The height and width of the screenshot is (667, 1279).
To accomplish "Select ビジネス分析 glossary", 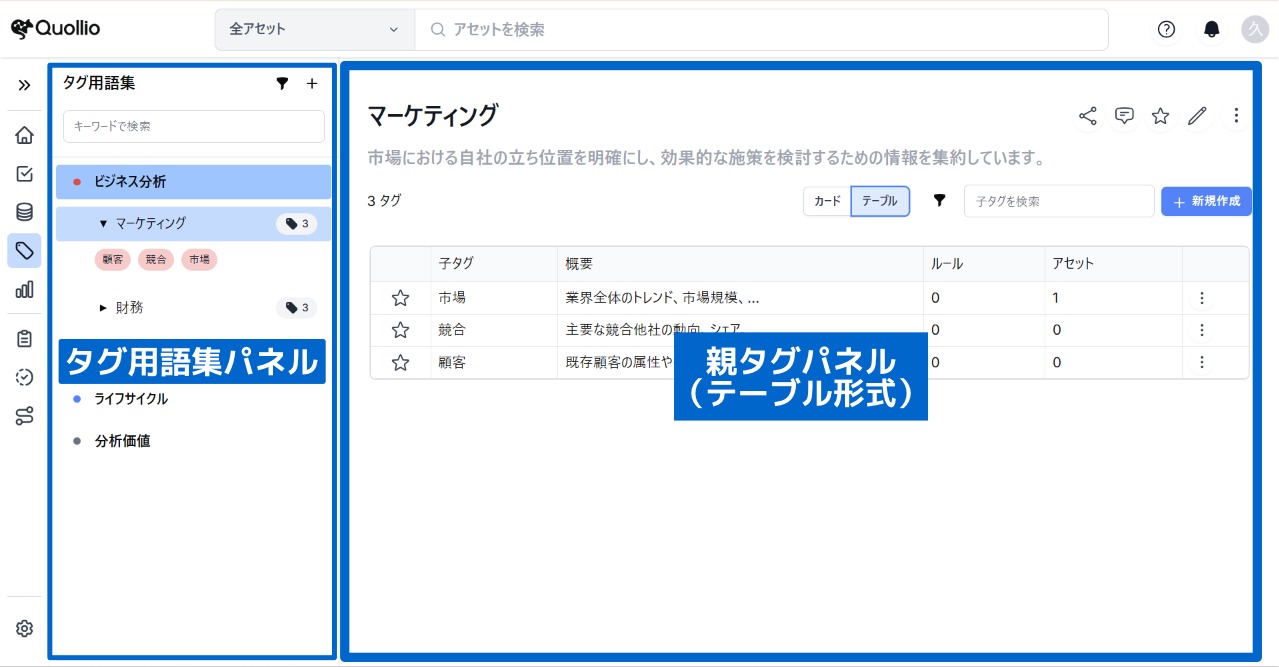I will pyautogui.click(x=193, y=182).
